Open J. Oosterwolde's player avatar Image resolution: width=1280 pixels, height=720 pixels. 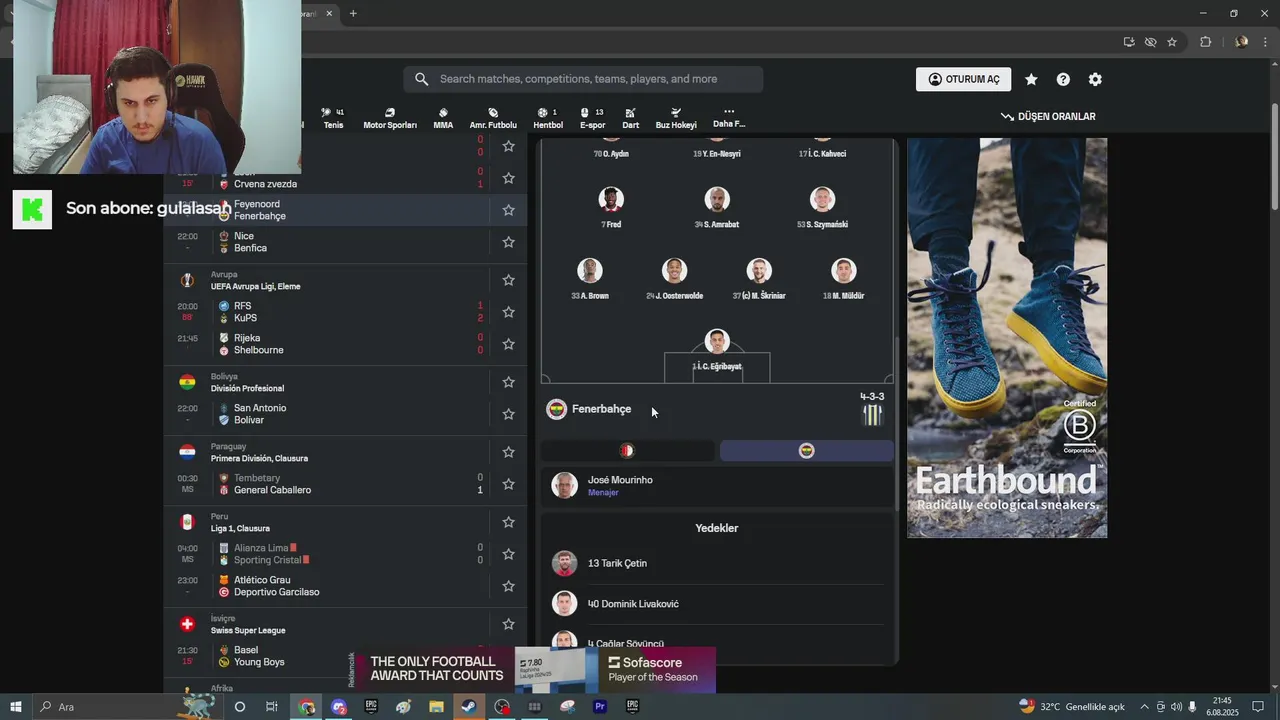point(675,271)
